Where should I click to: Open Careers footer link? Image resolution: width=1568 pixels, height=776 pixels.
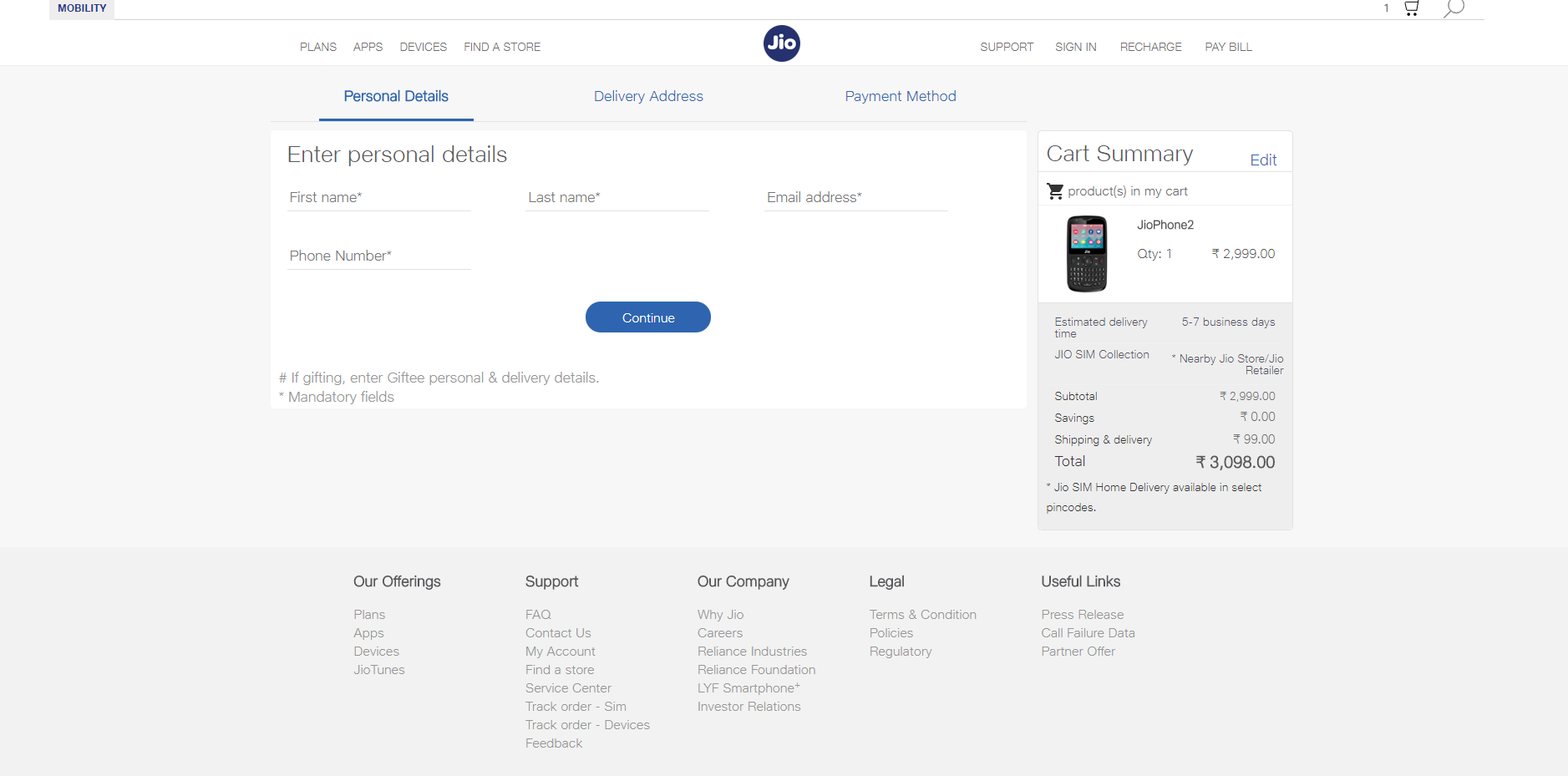720,633
